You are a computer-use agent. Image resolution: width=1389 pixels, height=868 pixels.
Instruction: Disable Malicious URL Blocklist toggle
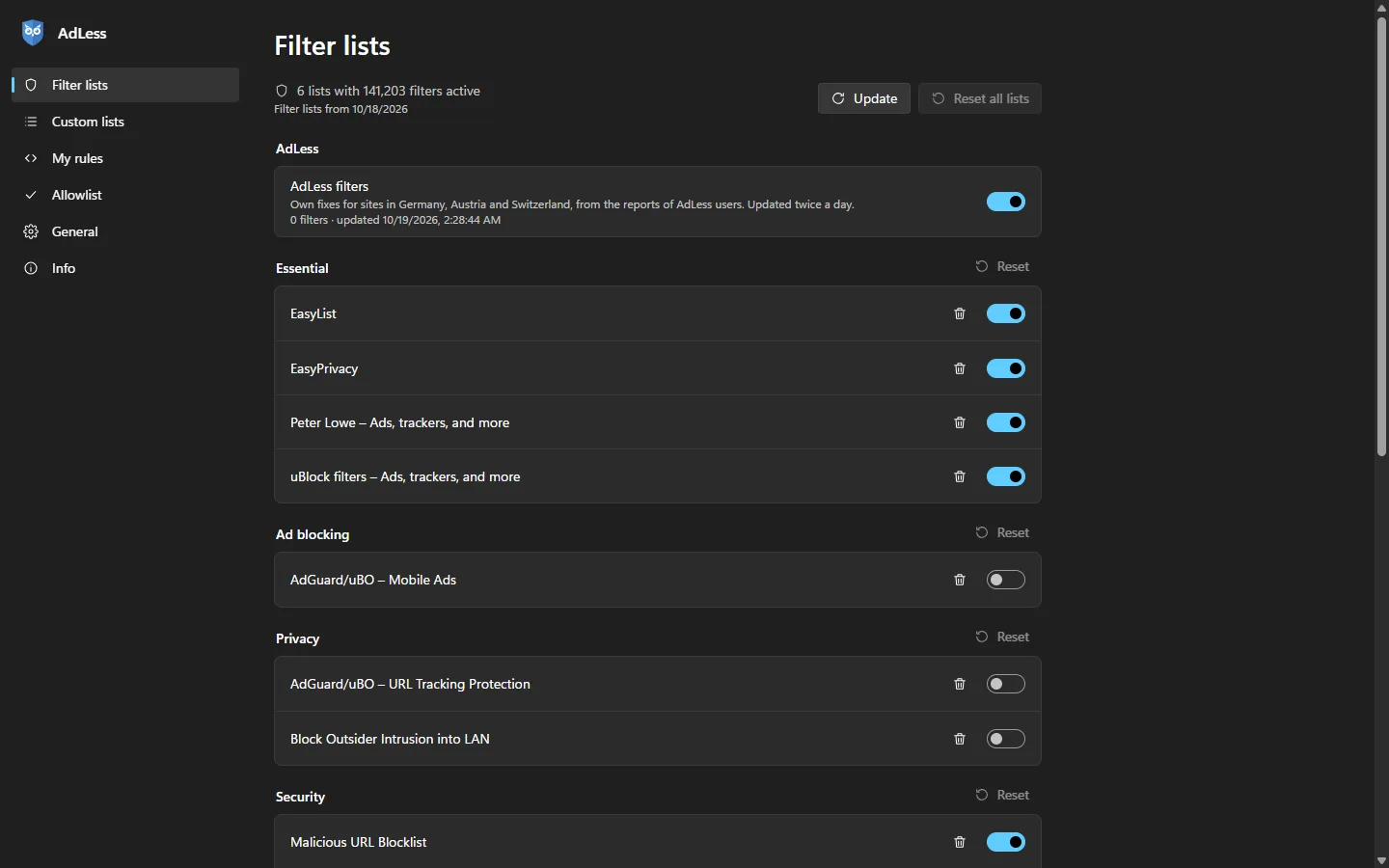(x=1006, y=842)
